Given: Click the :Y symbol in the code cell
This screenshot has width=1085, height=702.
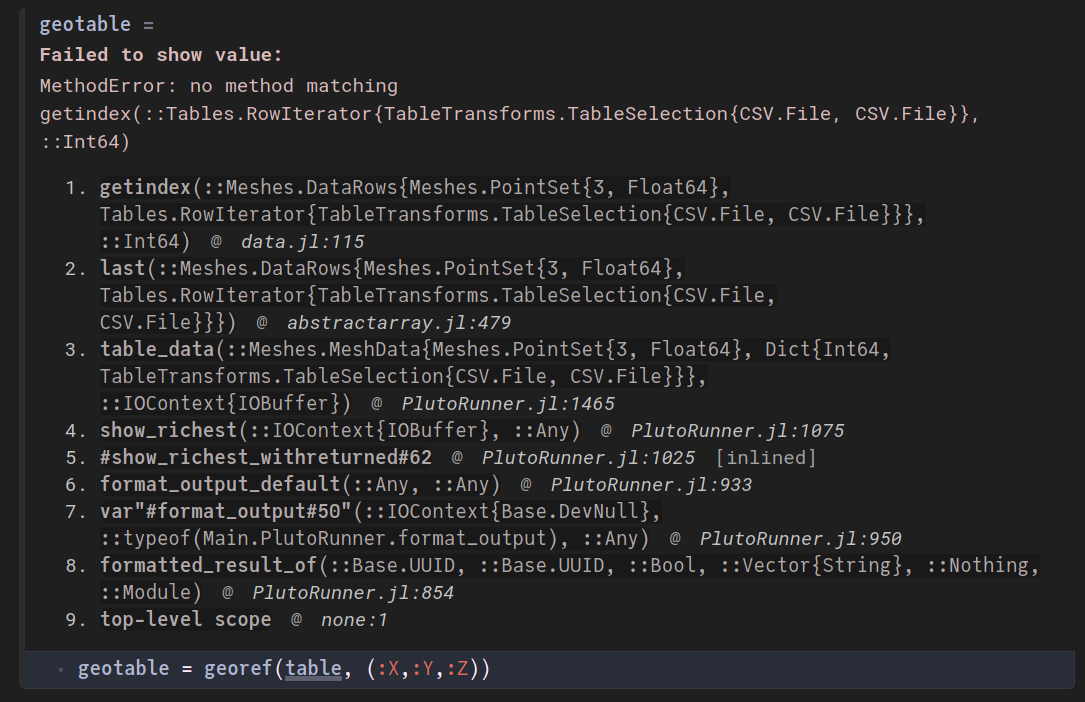Looking at the screenshot, I should click(x=423, y=668).
